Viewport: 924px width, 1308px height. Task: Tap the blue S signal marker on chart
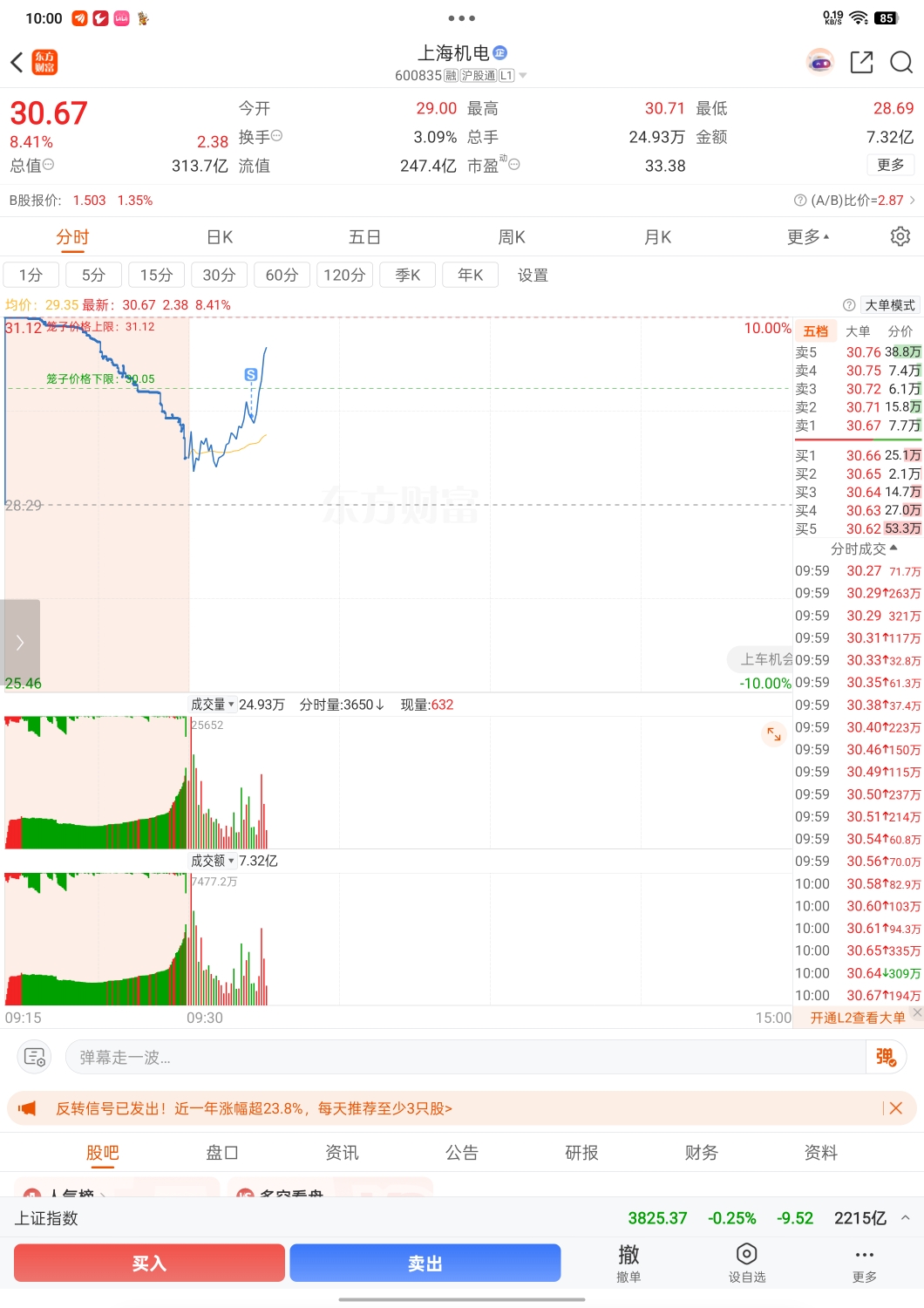point(251,374)
